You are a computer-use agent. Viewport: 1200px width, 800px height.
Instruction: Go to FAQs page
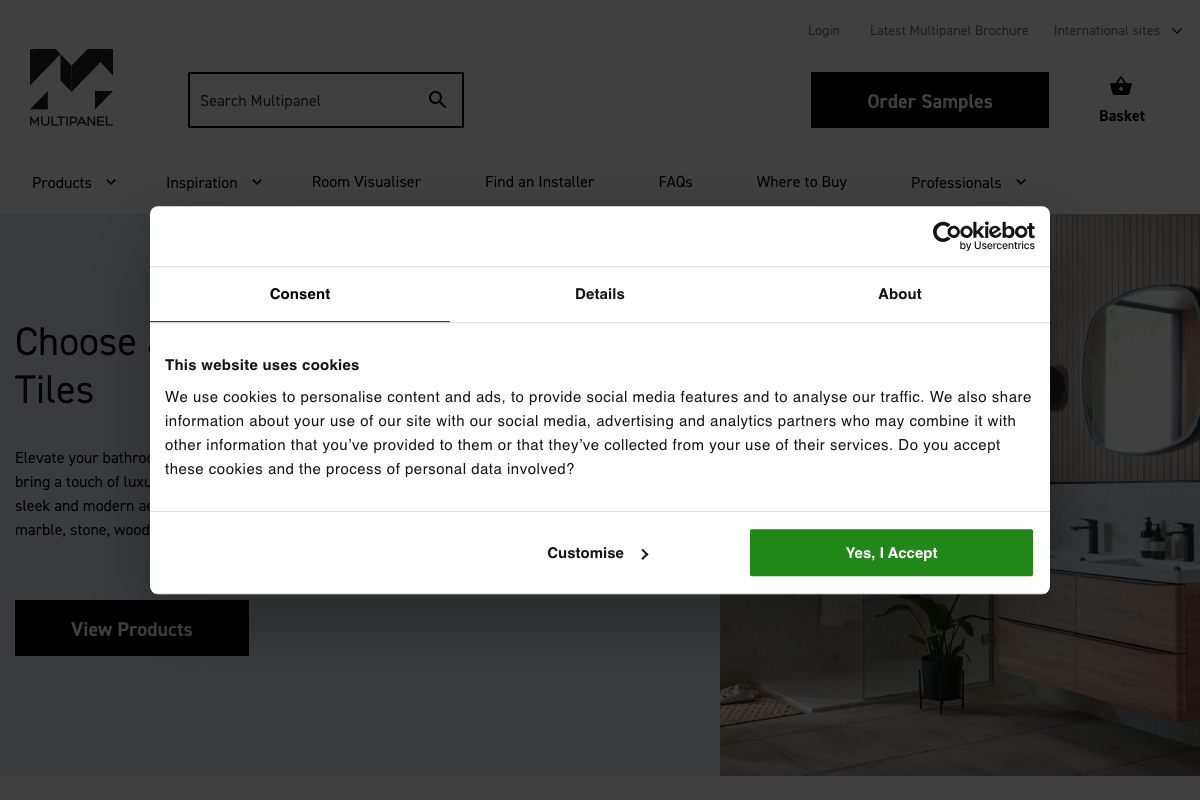click(x=675, y=182)
